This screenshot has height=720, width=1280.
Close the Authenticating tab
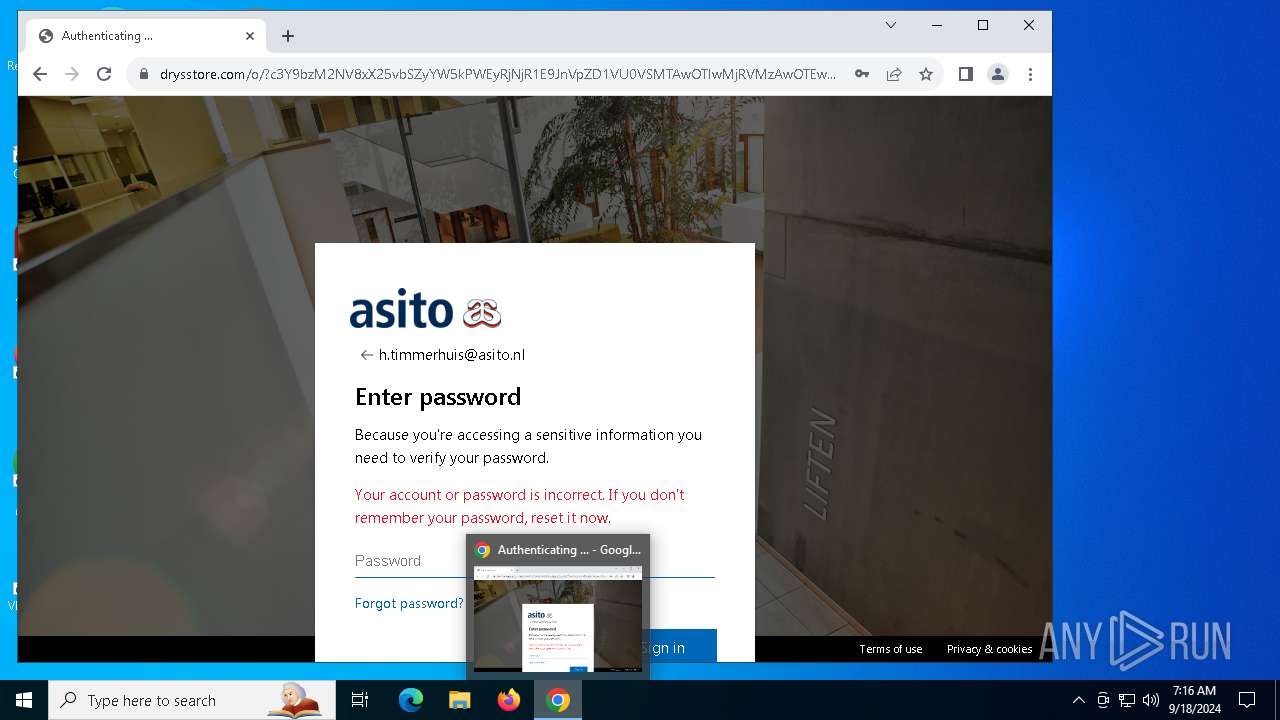click(x=250, y=36)
